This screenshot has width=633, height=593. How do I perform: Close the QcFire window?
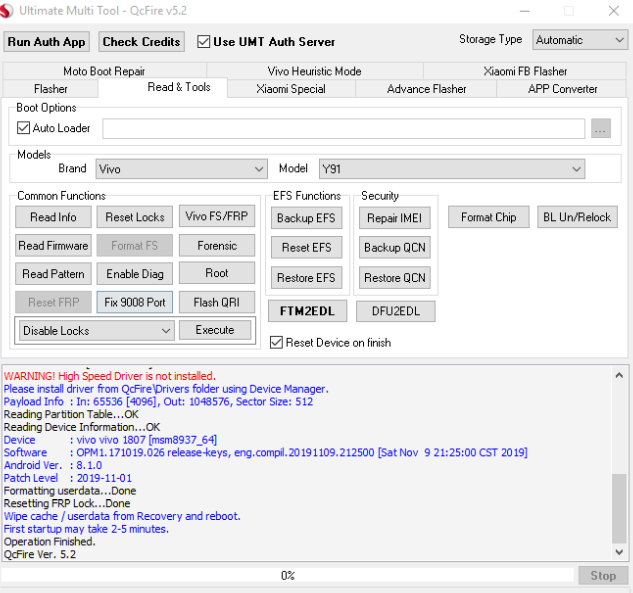(x=614, y=11)
